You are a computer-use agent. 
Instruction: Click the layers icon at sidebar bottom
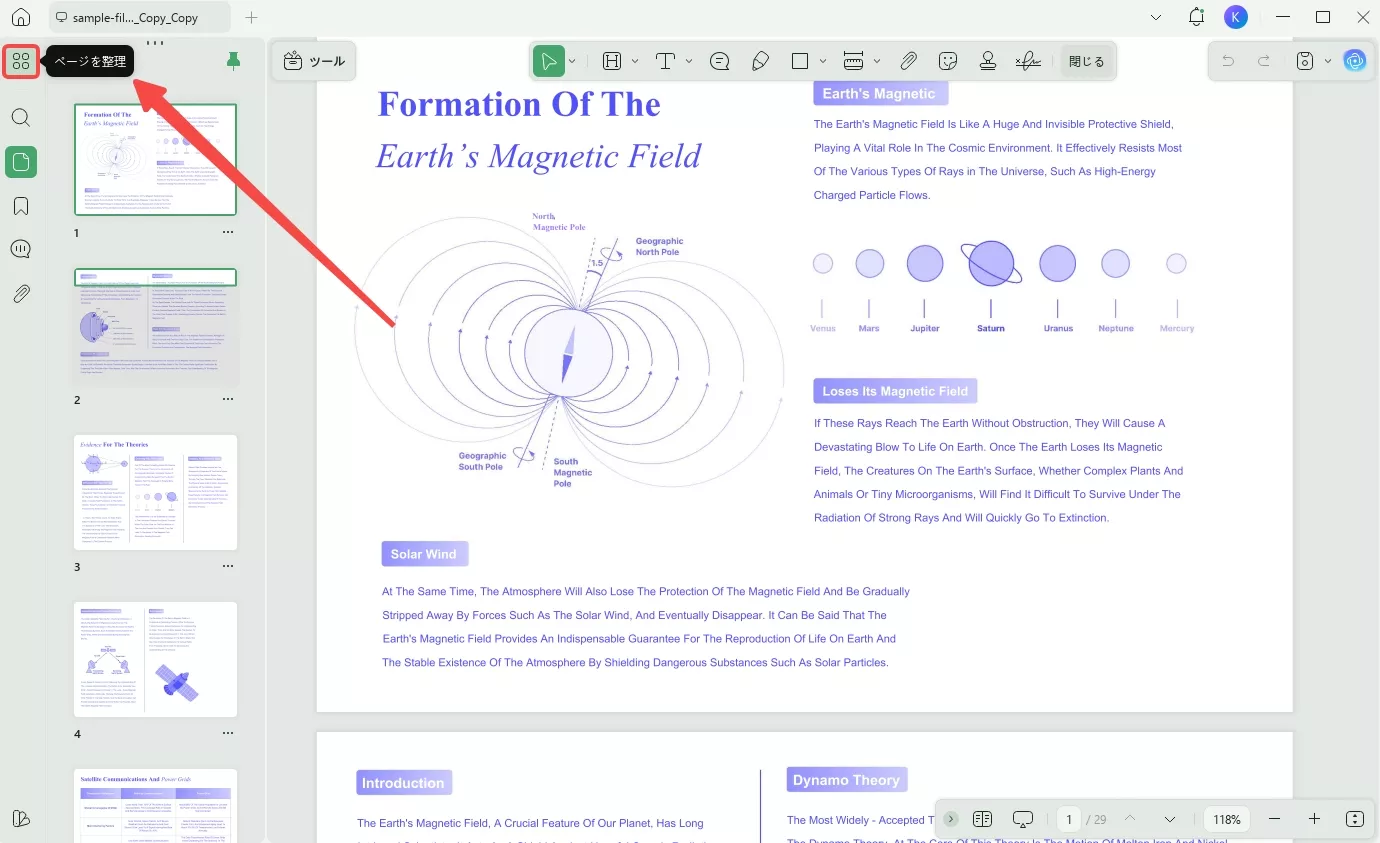click(21, 819)
